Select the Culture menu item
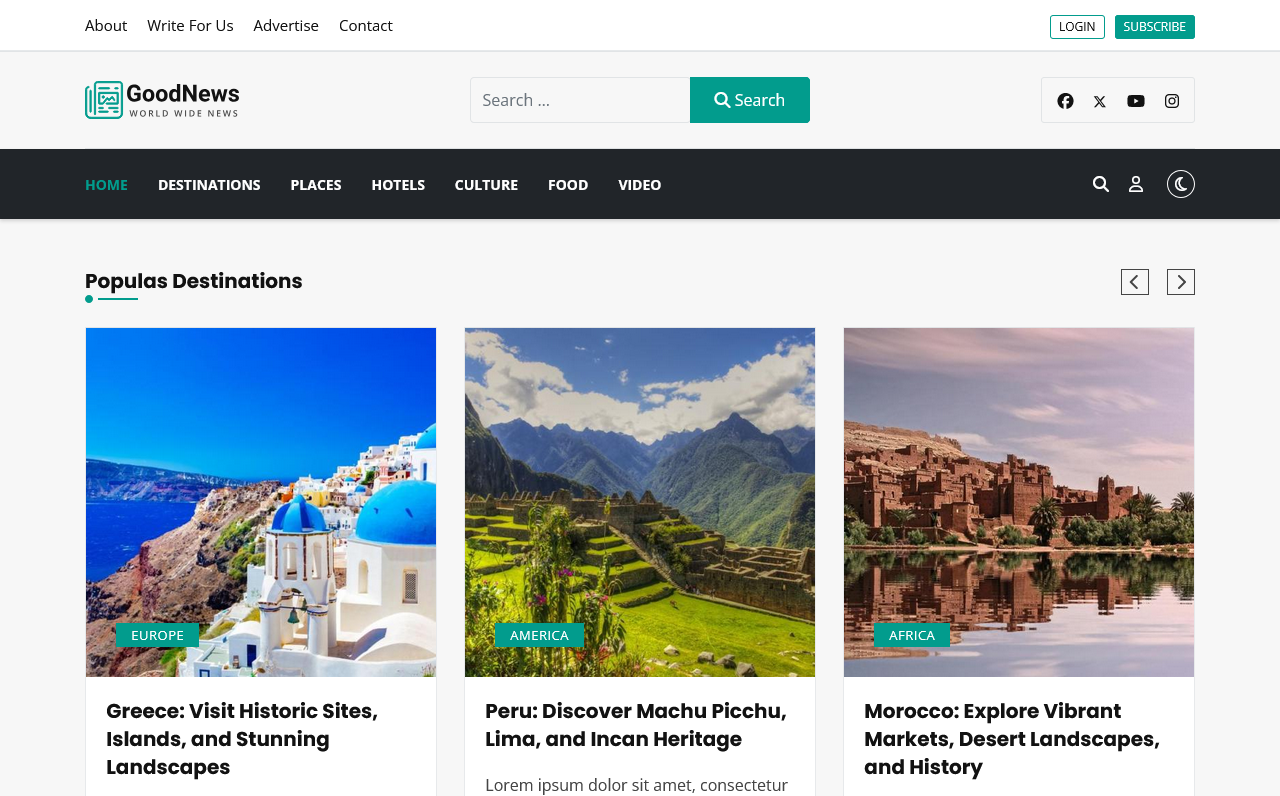 486,185
